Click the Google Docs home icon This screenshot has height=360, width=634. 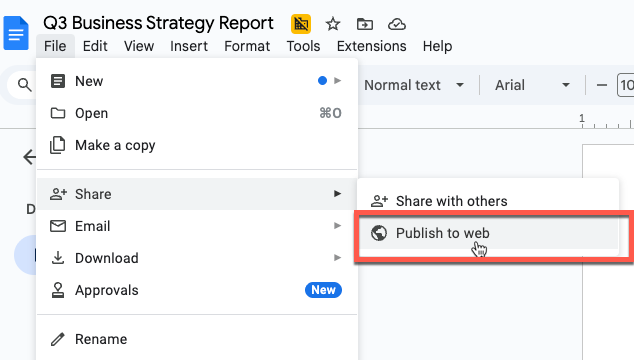[x=16, y=33]
